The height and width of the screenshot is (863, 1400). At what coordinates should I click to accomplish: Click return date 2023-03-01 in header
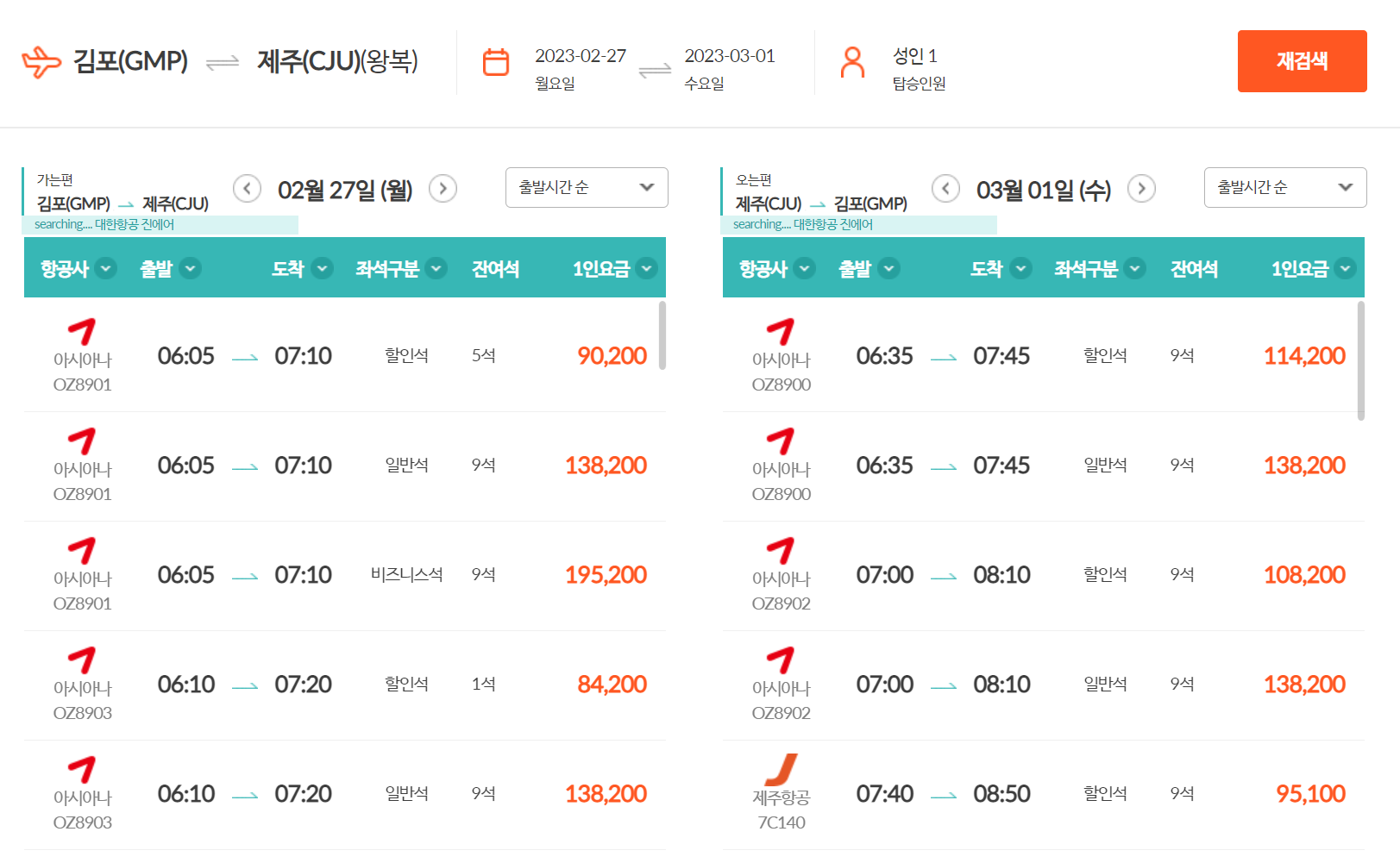pos(730,55)
